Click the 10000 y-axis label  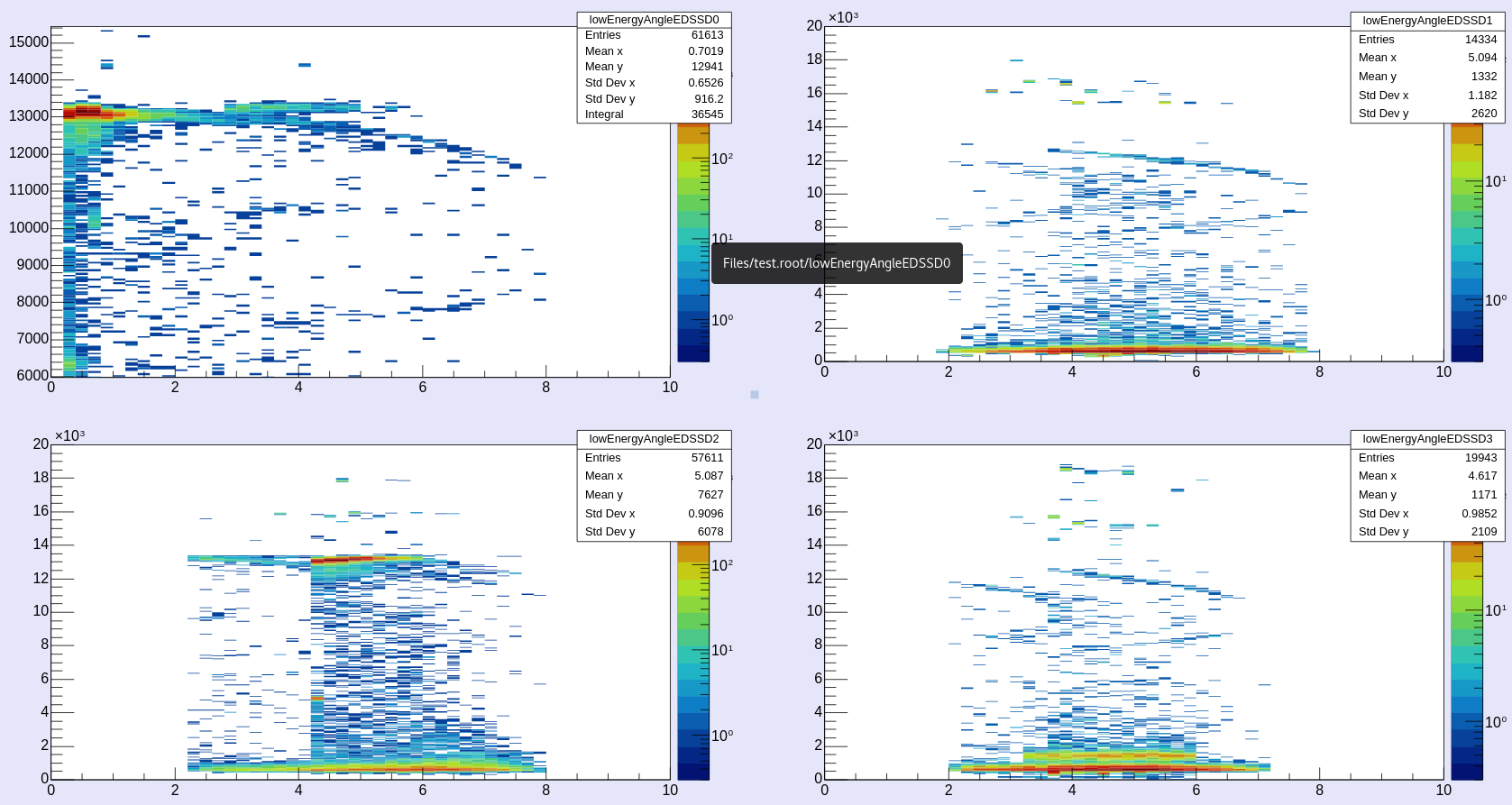pyautogui.click(x=29, y=227)
